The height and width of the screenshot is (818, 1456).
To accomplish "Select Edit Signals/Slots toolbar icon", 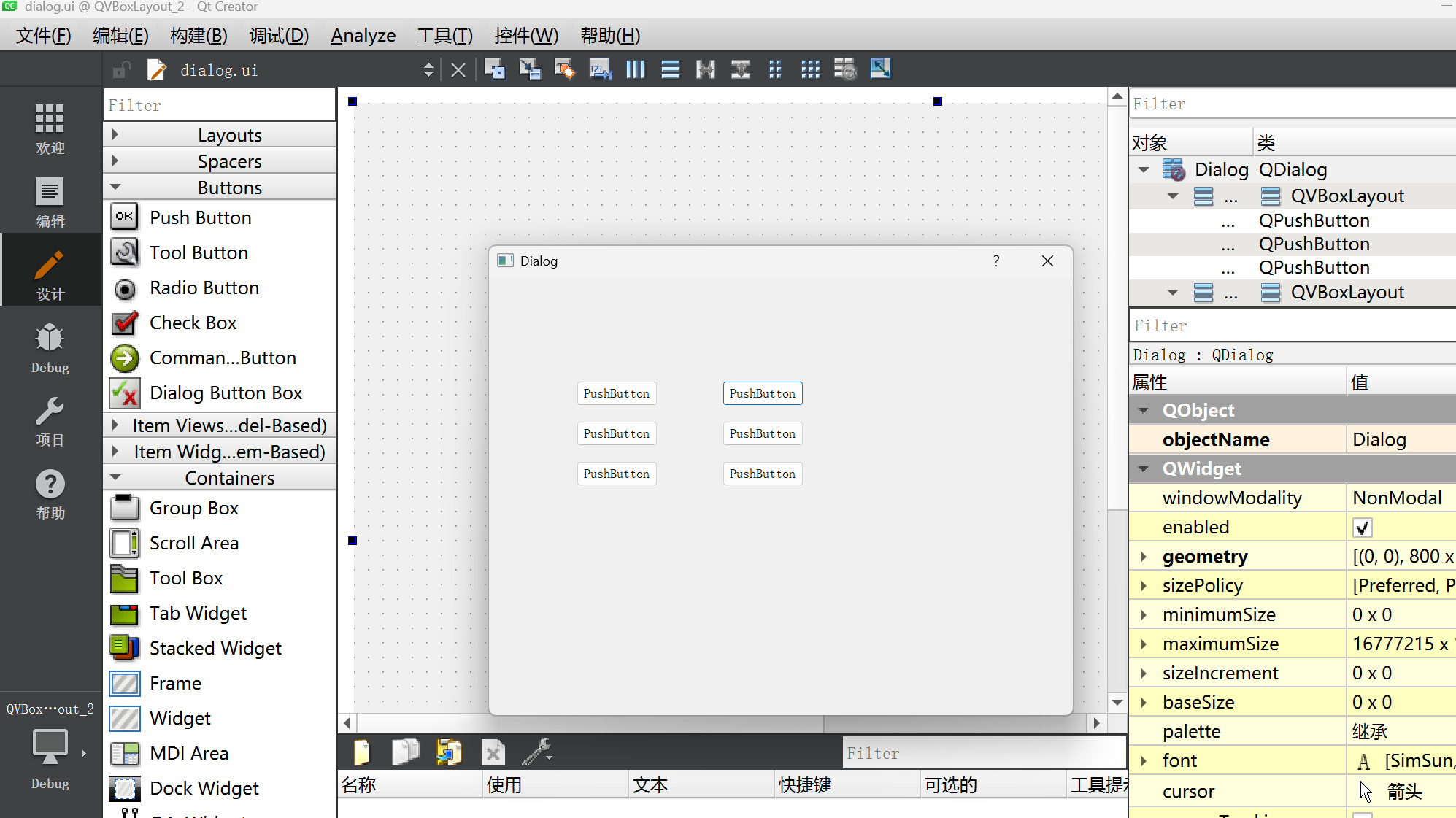I will (530, 69).
